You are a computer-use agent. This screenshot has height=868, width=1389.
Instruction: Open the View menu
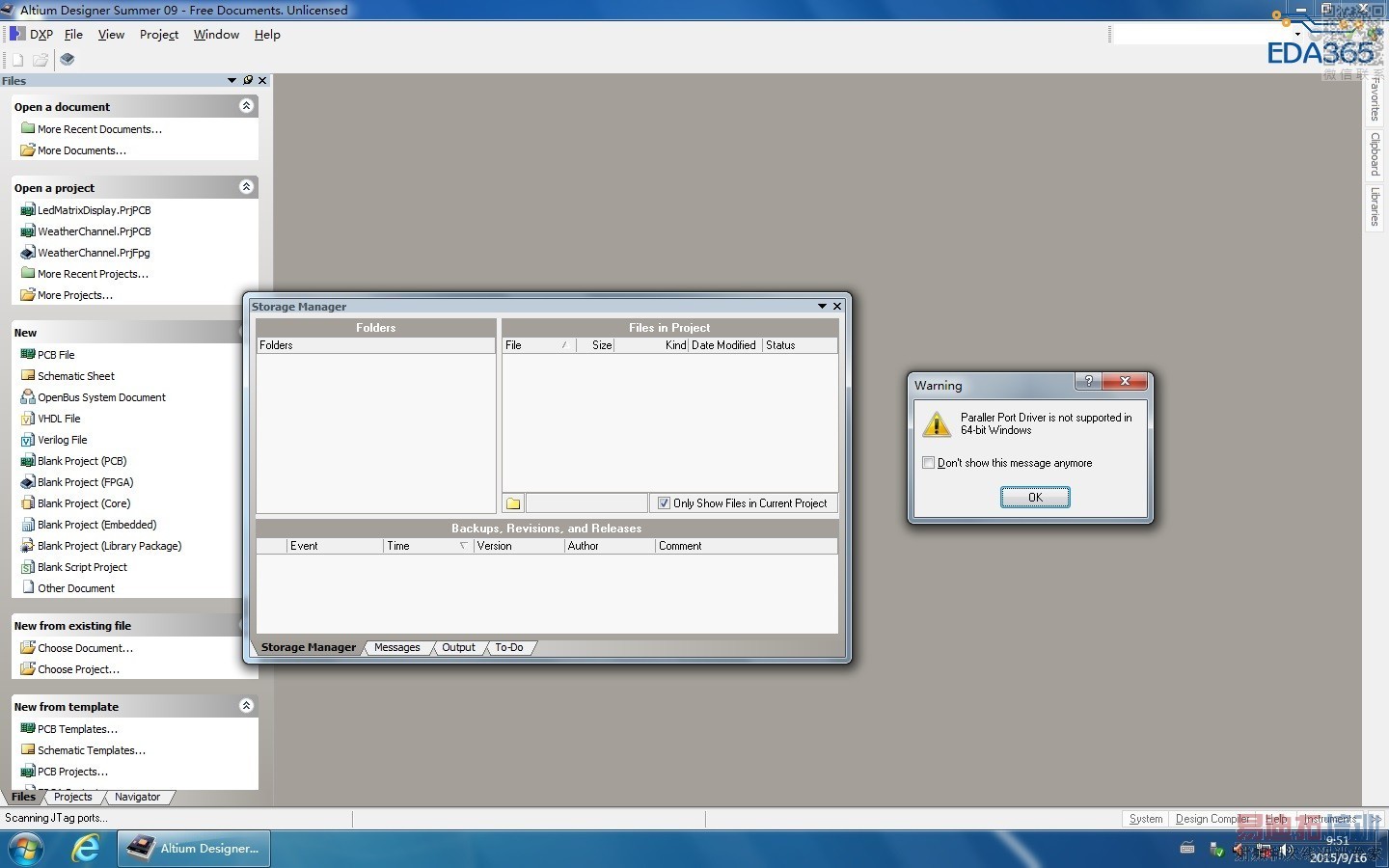[111, 34]
